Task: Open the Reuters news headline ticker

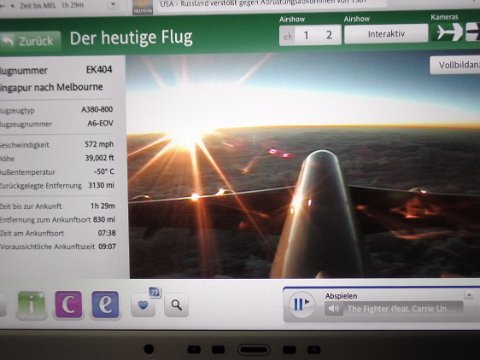Action: pos(272,5)
